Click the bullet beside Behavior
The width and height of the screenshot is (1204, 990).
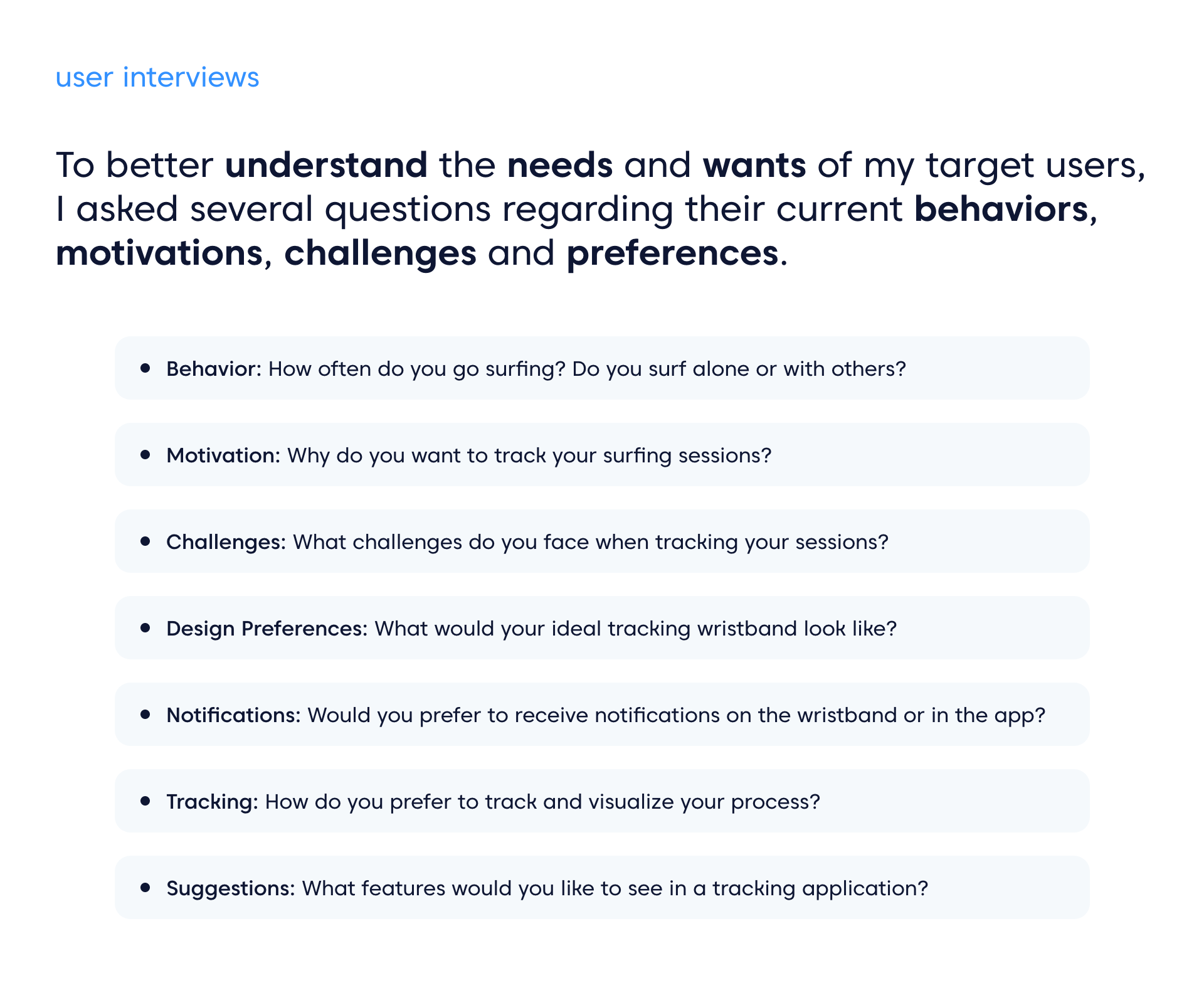coord(145,368)
